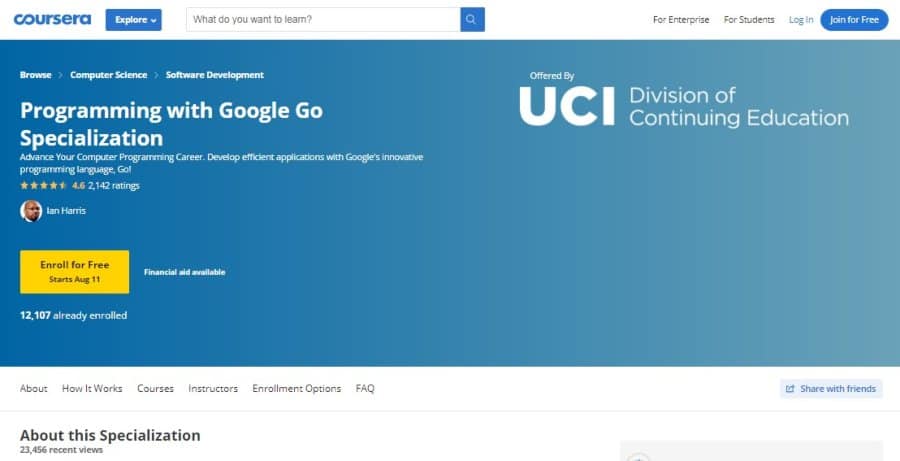Click the 'About this Specialization' heading
This screenshot has height=461, width=900.
[110, 435]
